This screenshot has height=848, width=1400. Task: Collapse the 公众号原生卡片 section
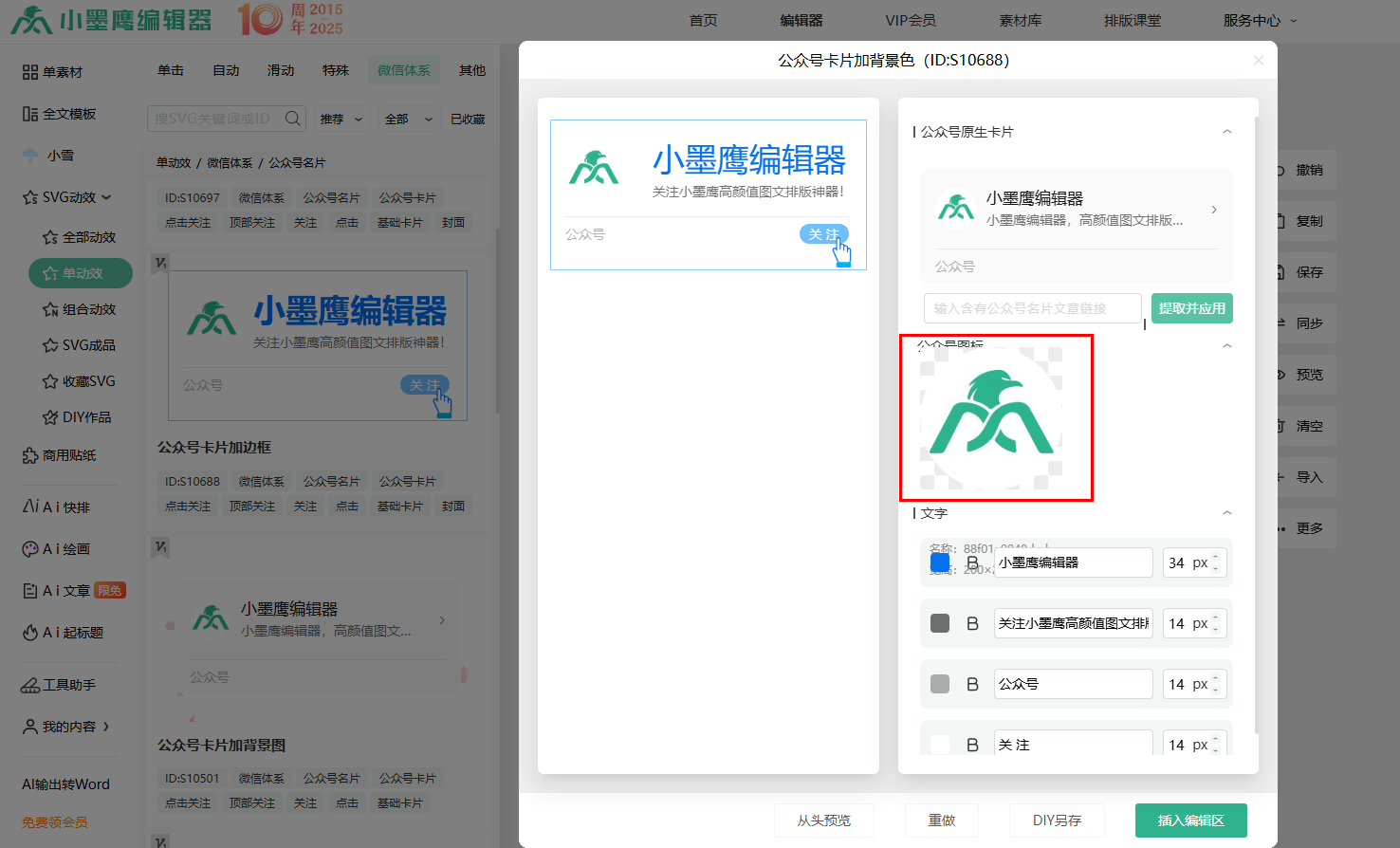pos(1227,132)
